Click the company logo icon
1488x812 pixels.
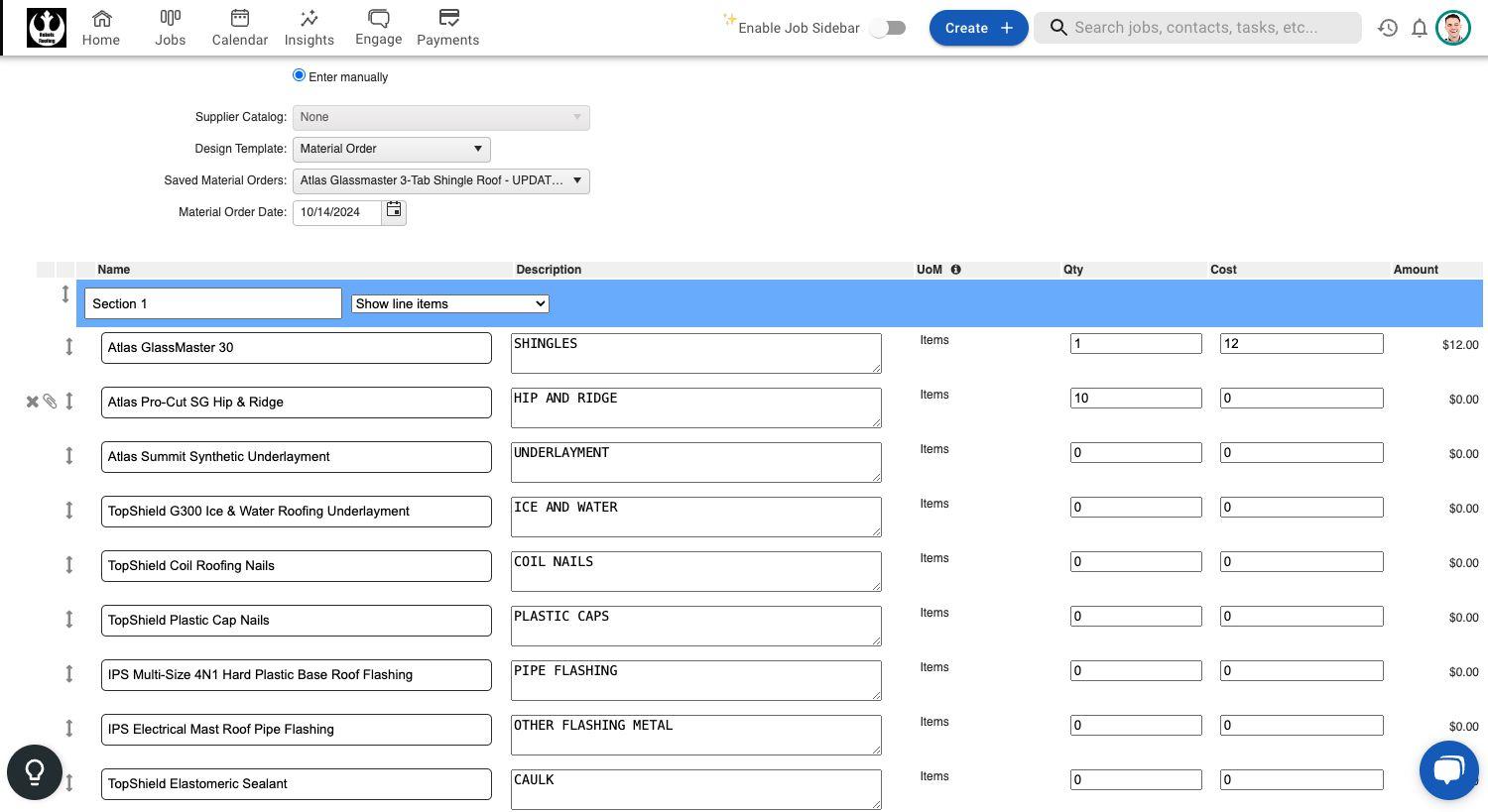point(47,28)
